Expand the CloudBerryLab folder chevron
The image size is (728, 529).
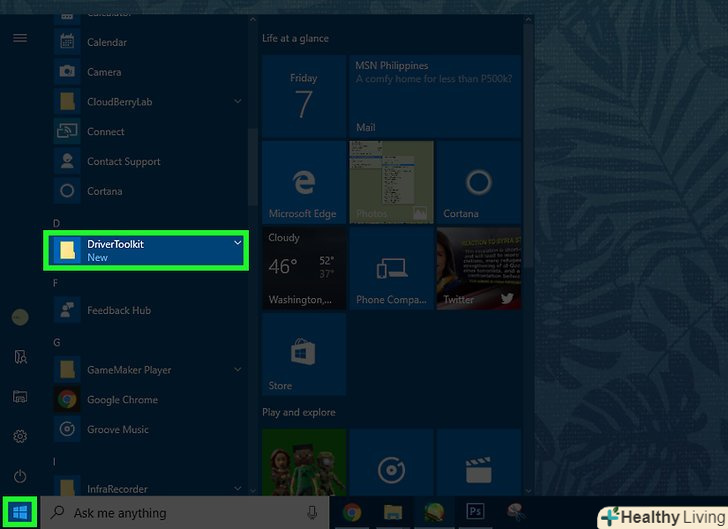tap(237, 101)
